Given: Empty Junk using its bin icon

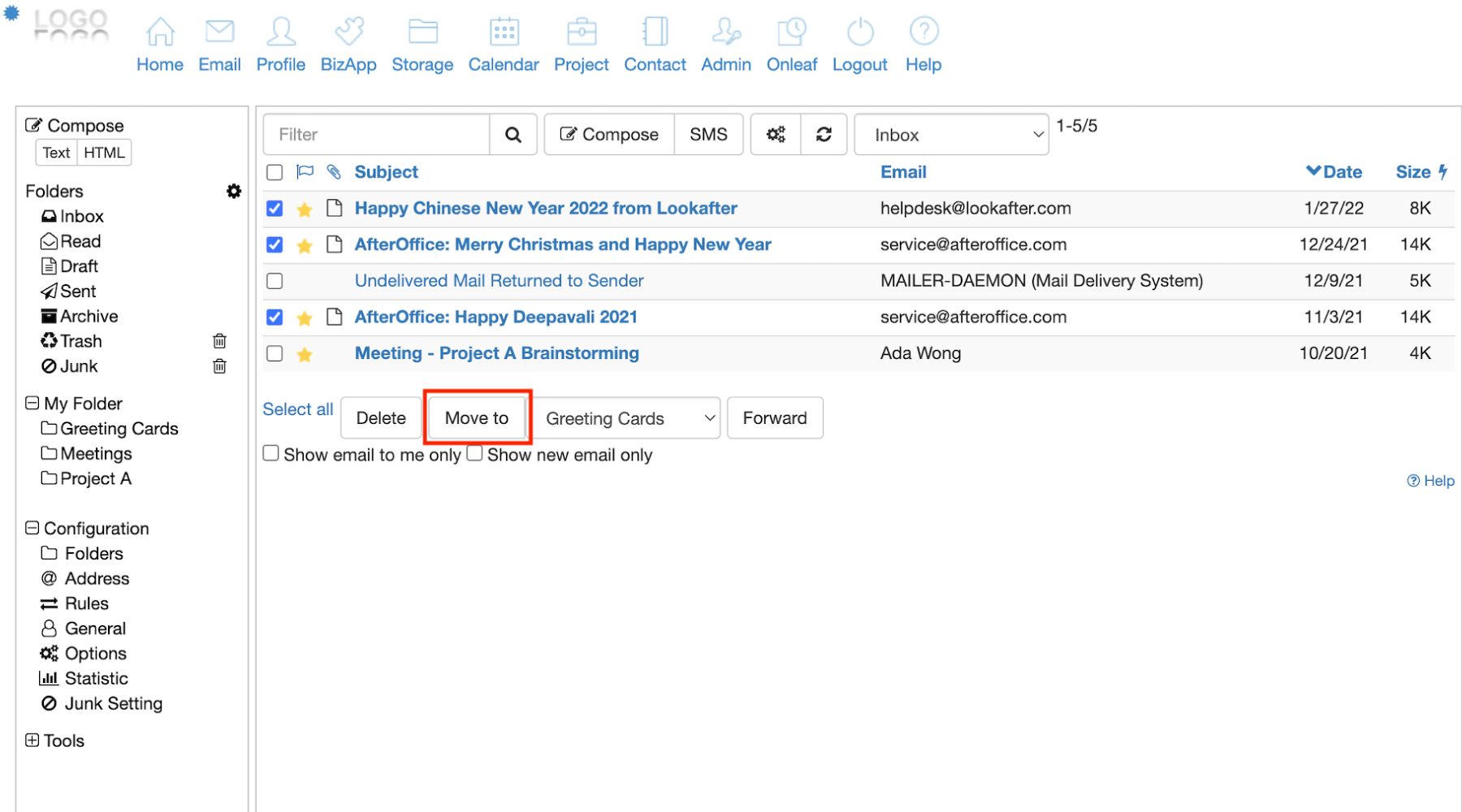Looking at the screenshot, I should click(x=219, y=366).
